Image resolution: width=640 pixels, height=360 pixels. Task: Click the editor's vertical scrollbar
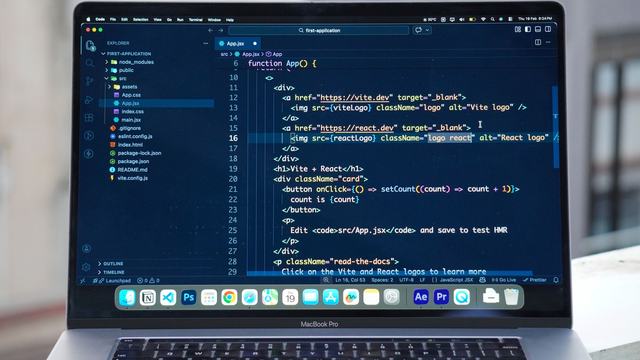555,127
